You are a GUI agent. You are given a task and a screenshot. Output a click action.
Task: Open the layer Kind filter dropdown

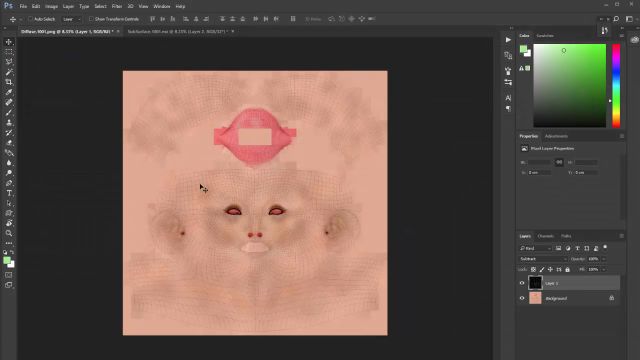coord(536,248)
